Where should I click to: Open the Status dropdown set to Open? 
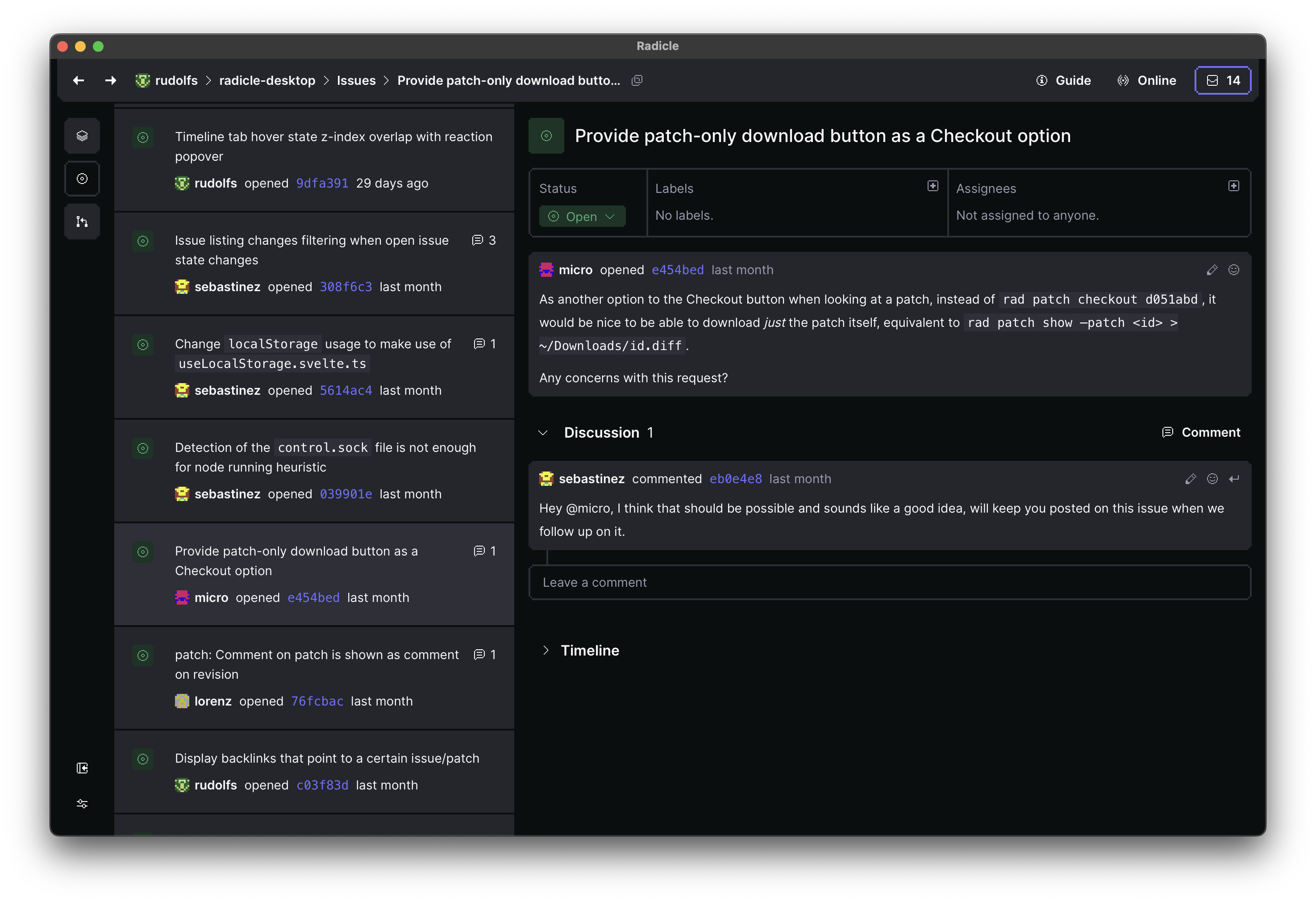pyautogui.click(x=582, y=217)
